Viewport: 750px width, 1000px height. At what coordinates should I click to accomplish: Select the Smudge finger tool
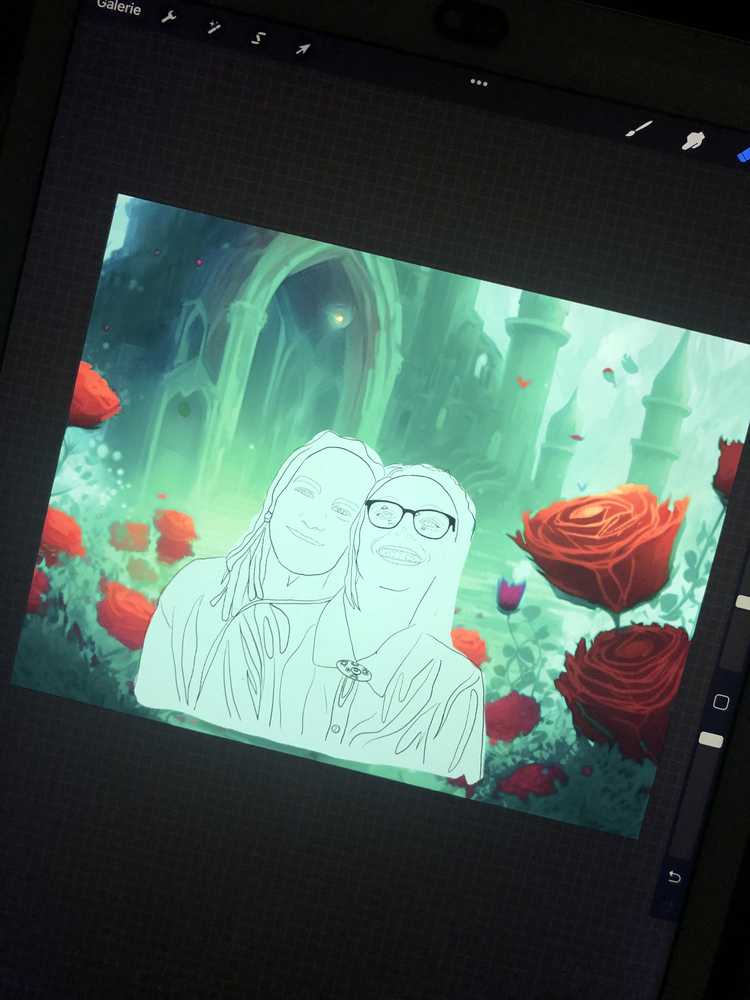pyautogui.click(x=693, y=141)
